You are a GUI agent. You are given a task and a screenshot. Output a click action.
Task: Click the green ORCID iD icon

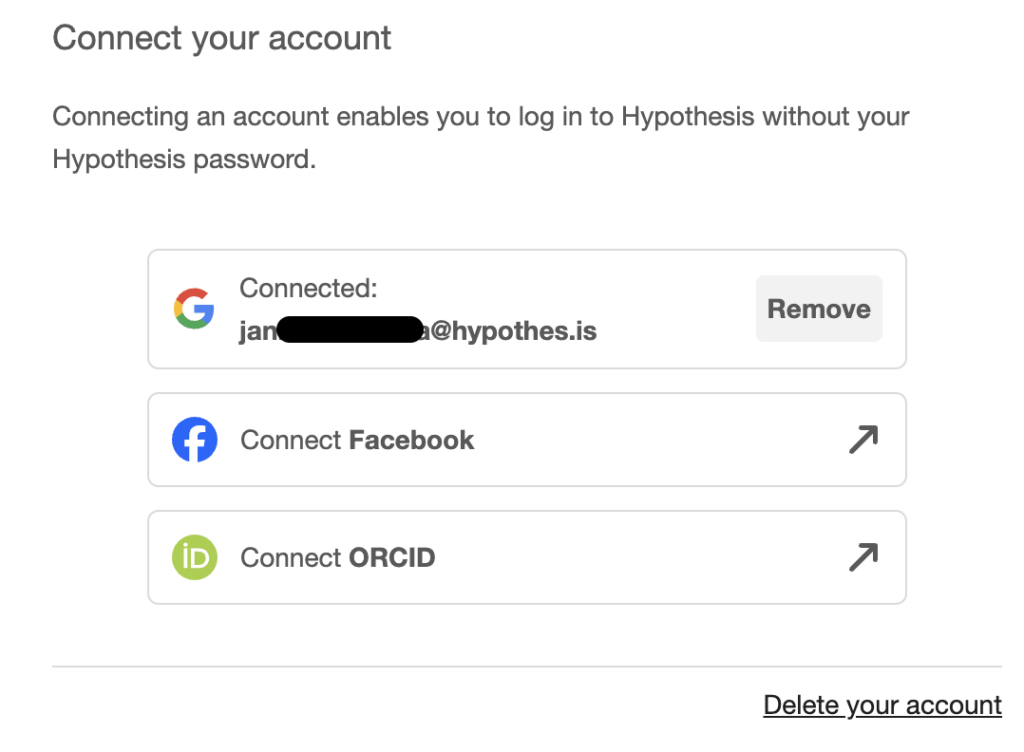point(195,557)
